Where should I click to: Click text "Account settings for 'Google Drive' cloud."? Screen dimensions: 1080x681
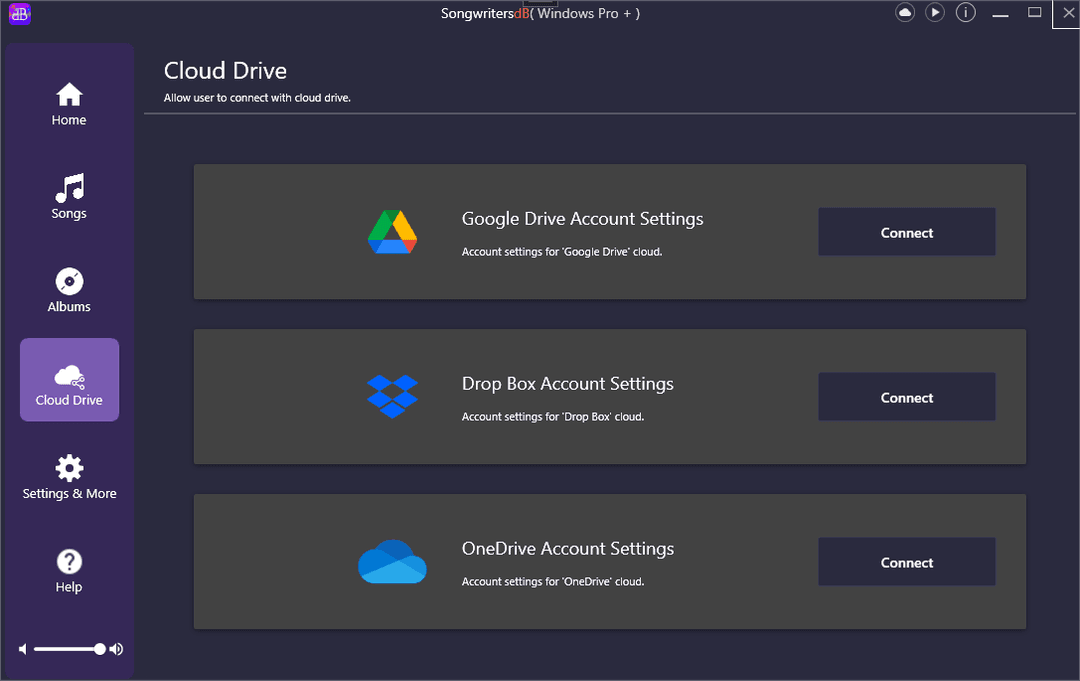point(561,252)
